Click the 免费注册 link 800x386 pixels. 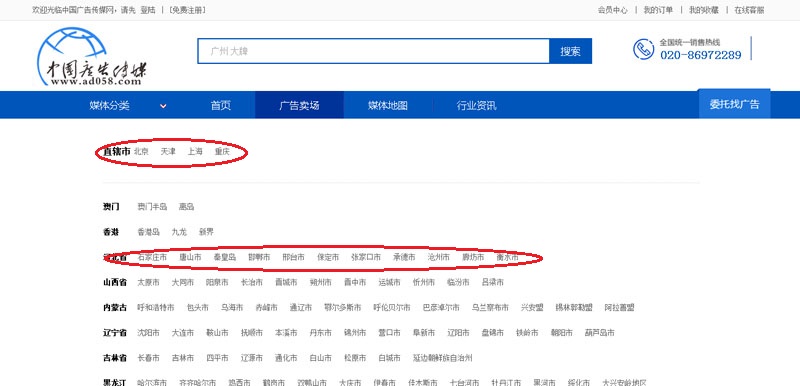tap(187, 10)
